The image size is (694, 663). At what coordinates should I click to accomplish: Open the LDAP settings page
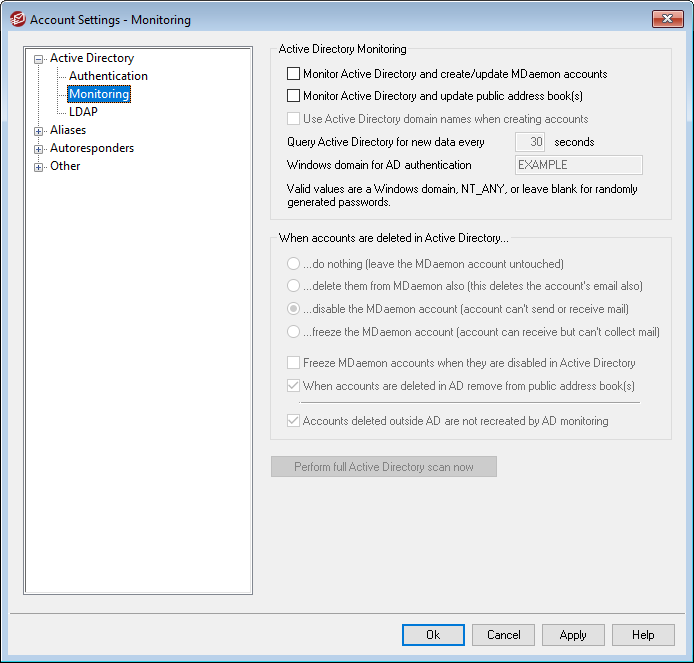pos(83,112)
